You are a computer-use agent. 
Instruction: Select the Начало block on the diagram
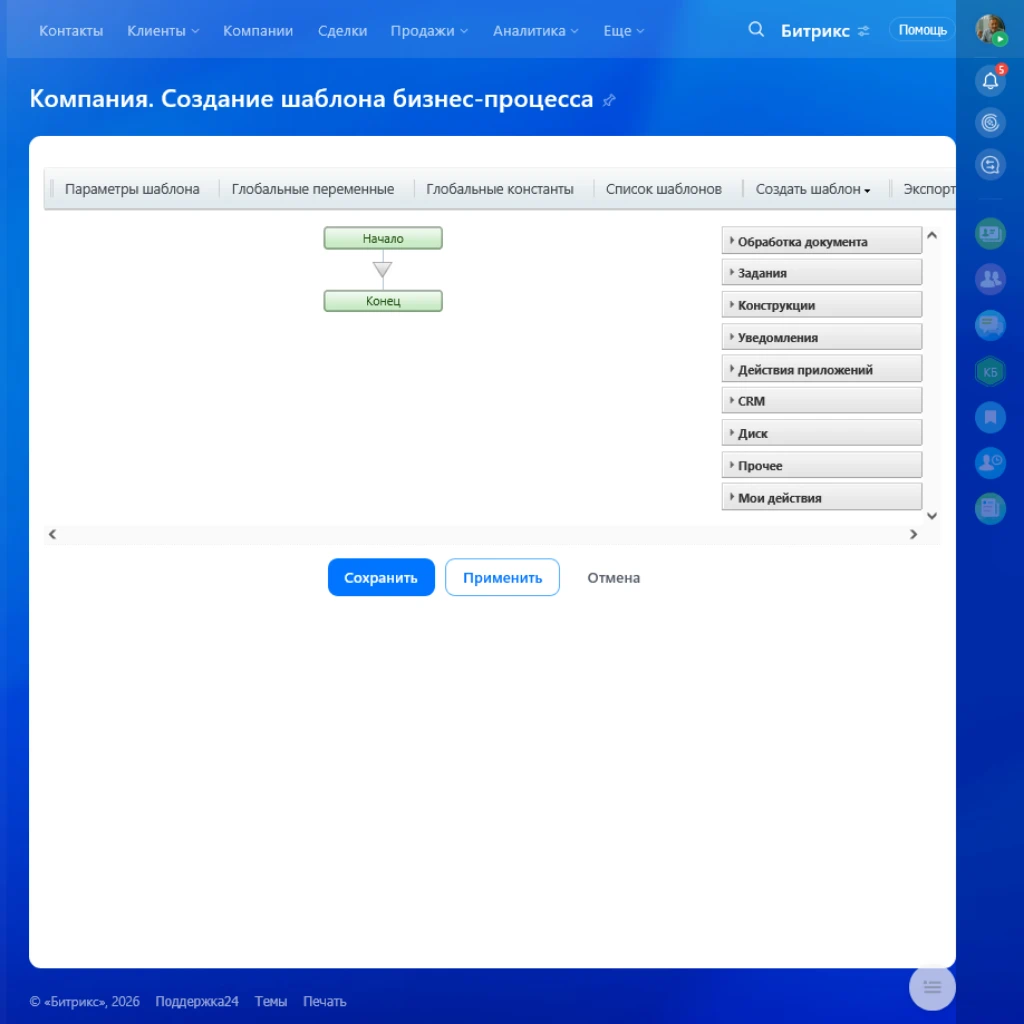coord(382,238)
